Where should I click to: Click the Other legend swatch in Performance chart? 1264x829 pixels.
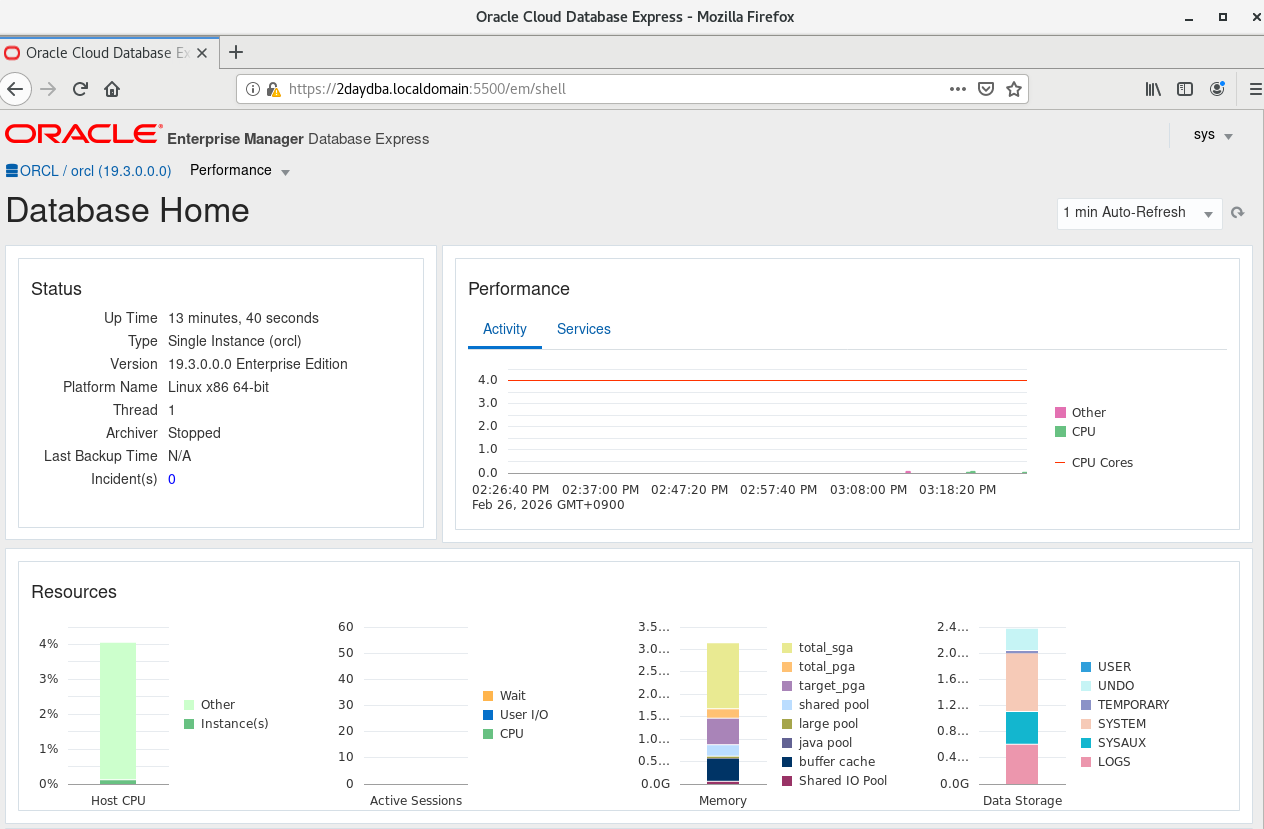(x=1060, y=413)
